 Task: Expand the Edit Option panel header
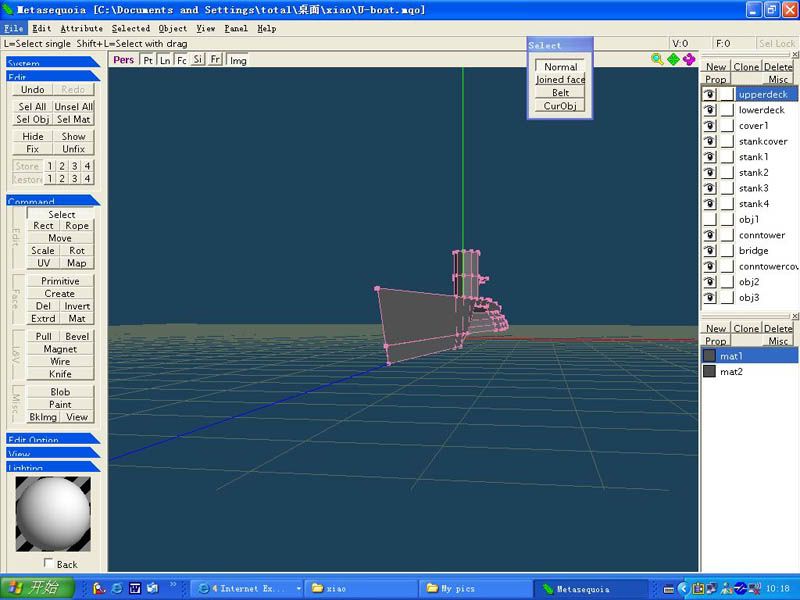pyautogui.click(x=53, y=438)
